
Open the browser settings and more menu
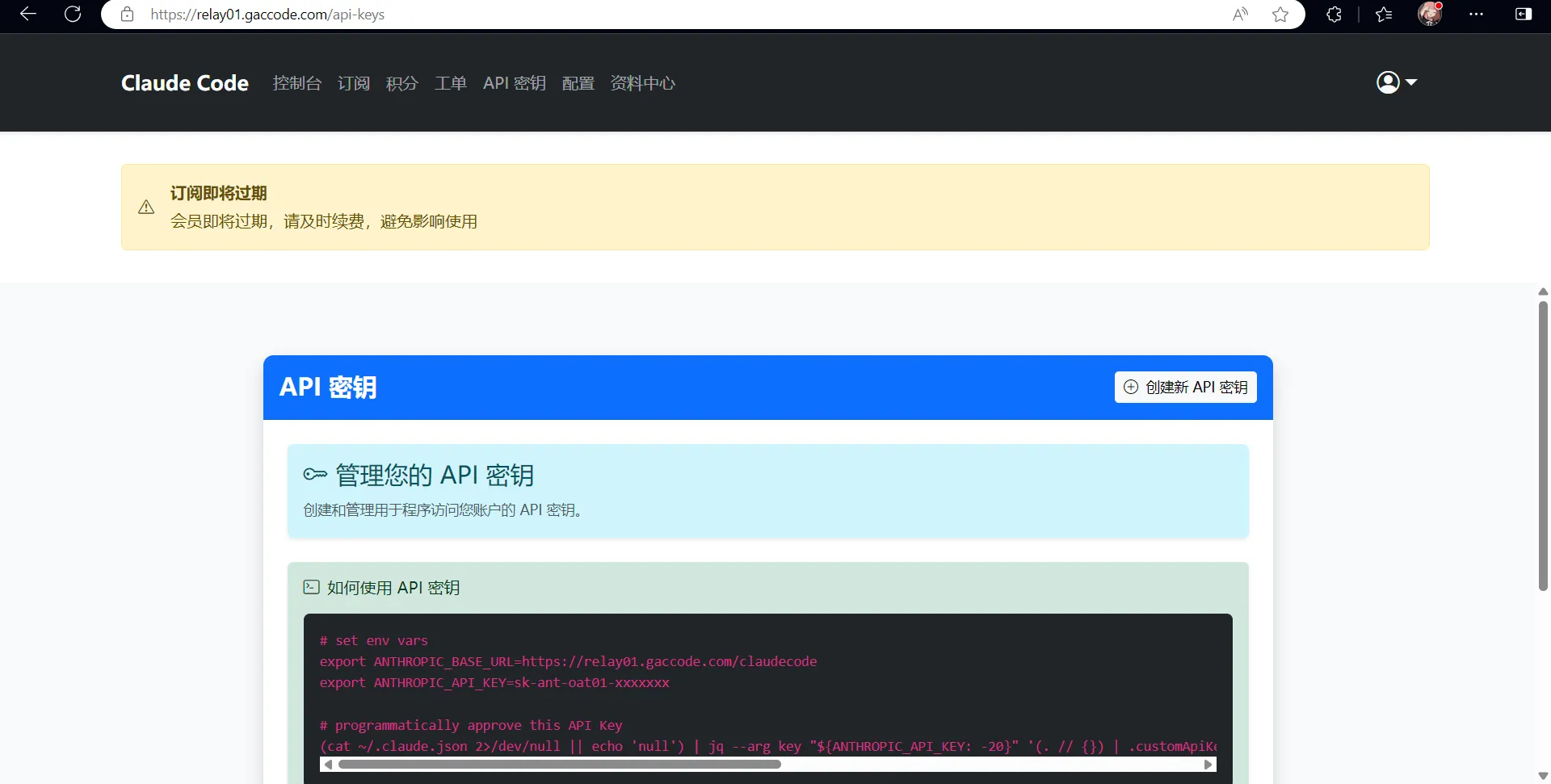pyautogui.click(x=1476, y=15)
